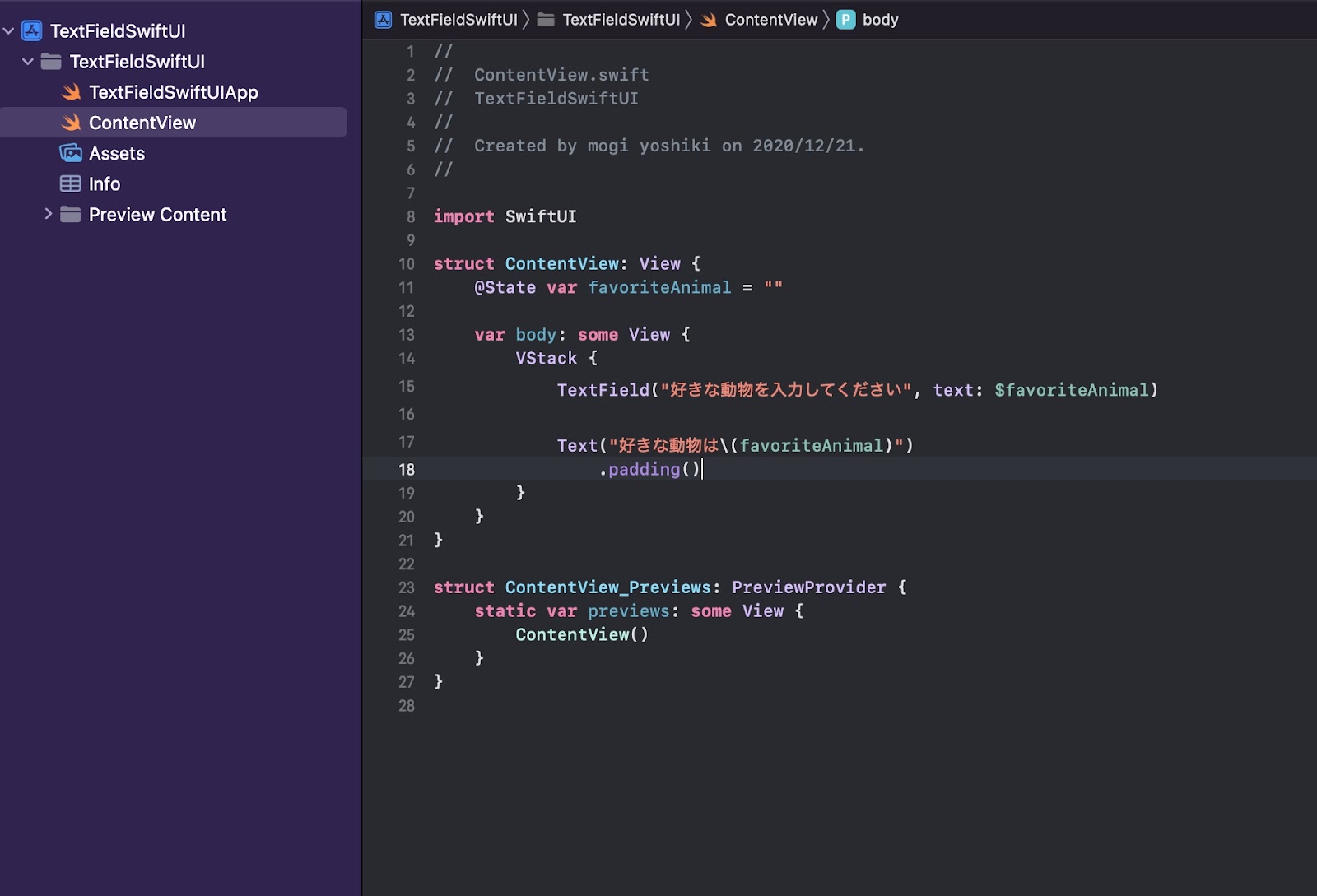
Task: Click 'Text(' call on line 17
Action: point(581,445)
